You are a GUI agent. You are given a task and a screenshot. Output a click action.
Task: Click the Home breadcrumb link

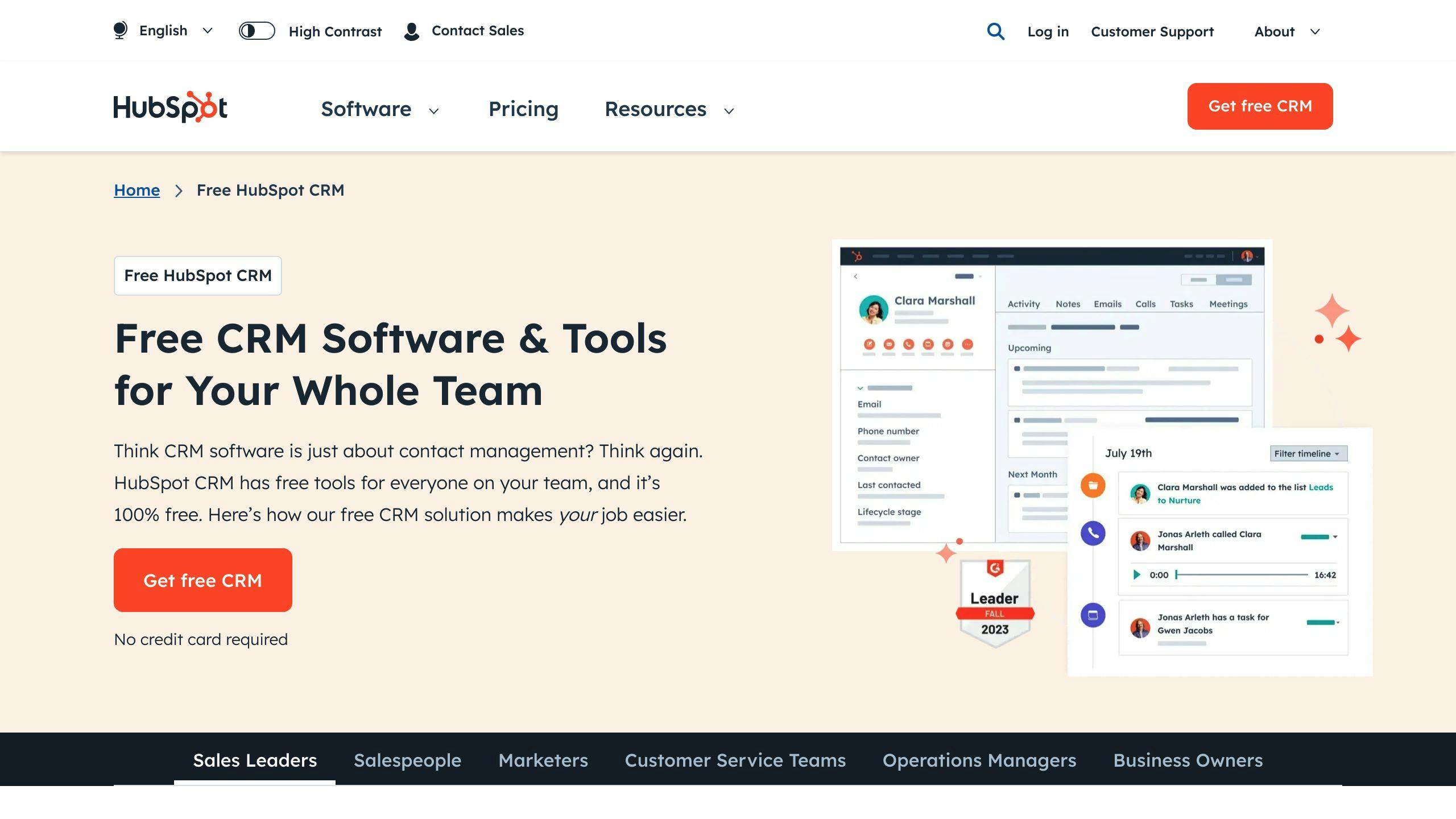pos(136,190)
